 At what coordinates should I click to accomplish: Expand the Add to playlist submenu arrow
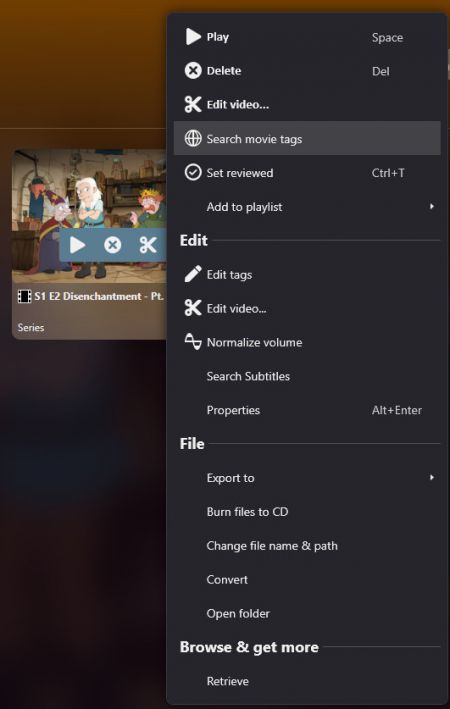(x=432, y=206)
